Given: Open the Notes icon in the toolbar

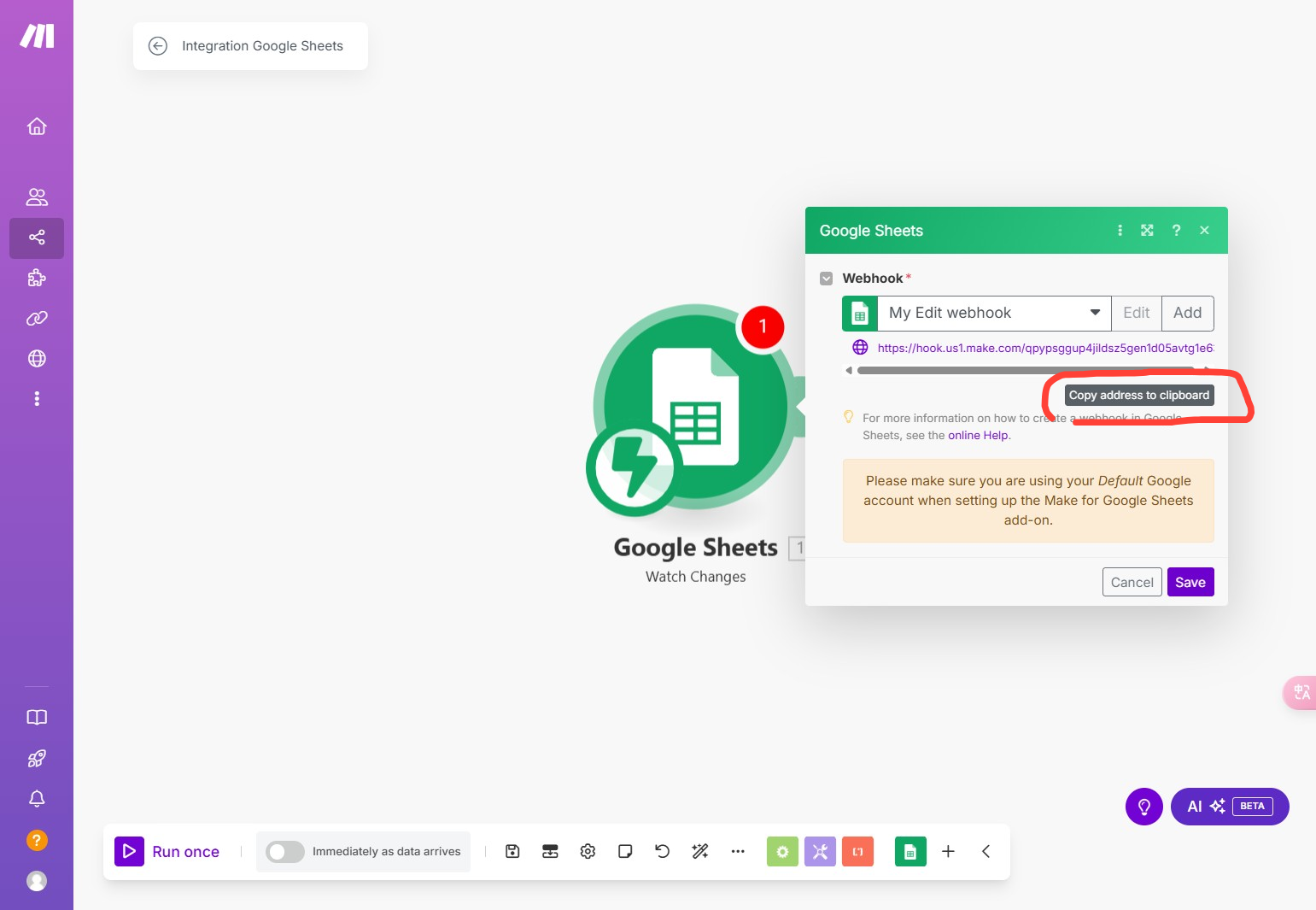Looking at the screenshot, I should click(x=625, y=851).
